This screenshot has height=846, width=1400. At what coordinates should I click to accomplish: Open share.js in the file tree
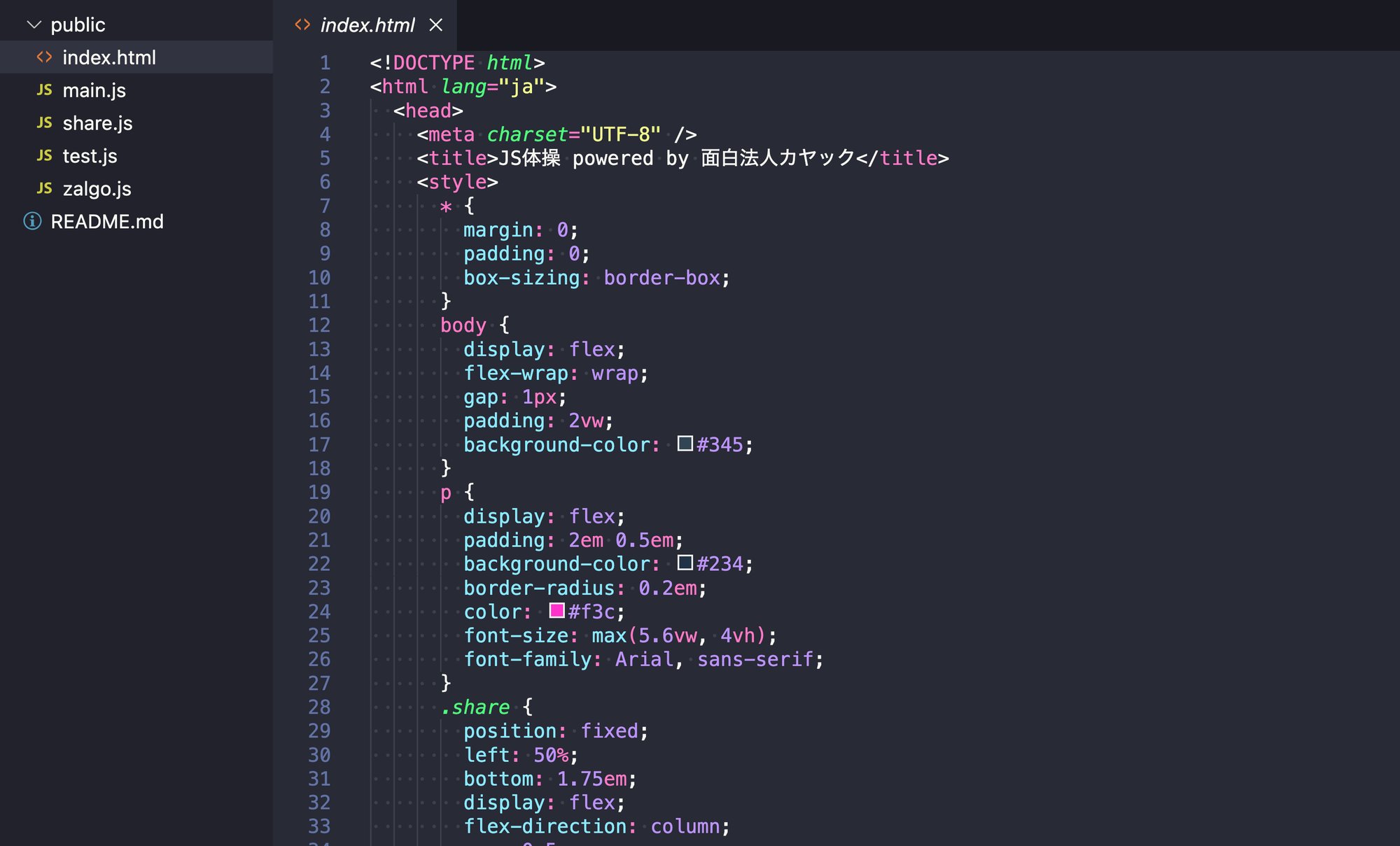(136, 123)
